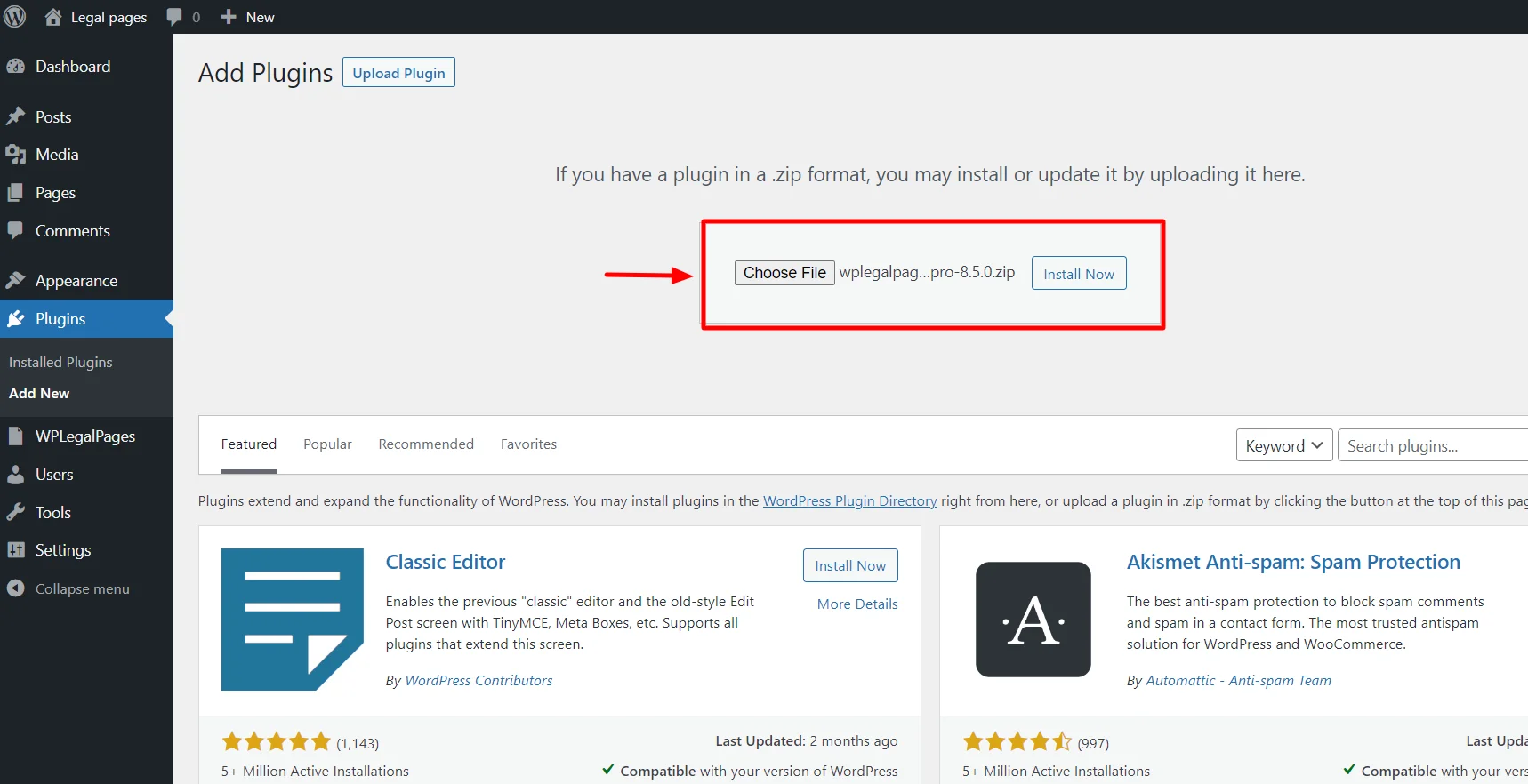This screenshot has width=1528, height=784.
Task: Click the Appearance paintbrush icon
Action: [x=16, y=280]
